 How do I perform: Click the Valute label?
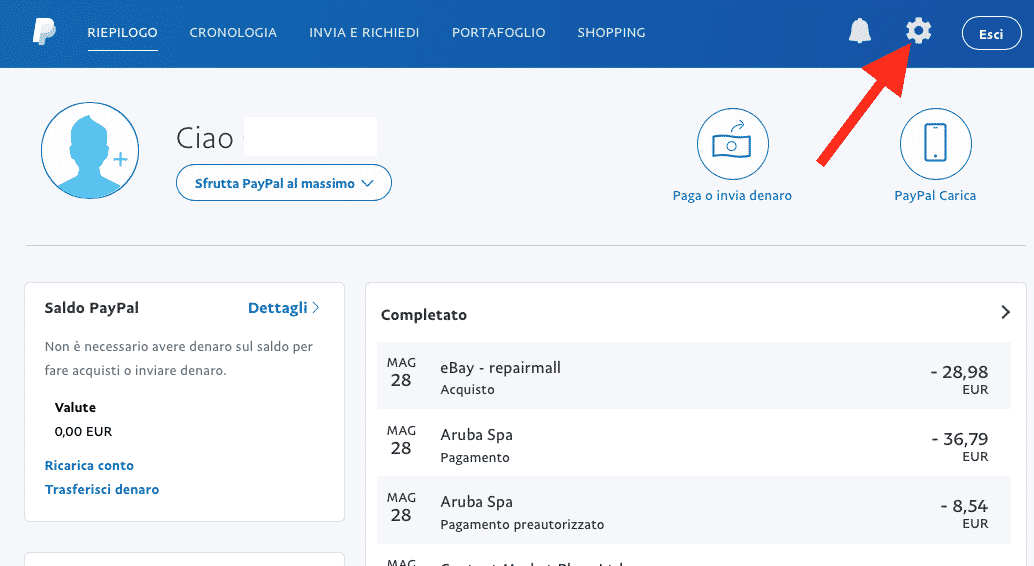click(75, 407)
